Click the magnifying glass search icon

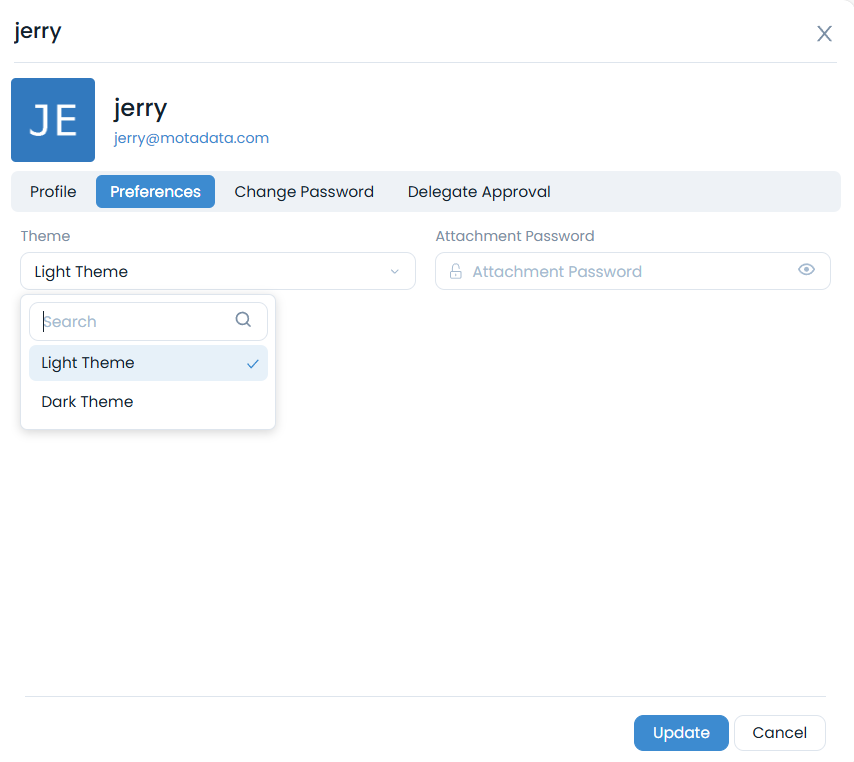point(243,320)
